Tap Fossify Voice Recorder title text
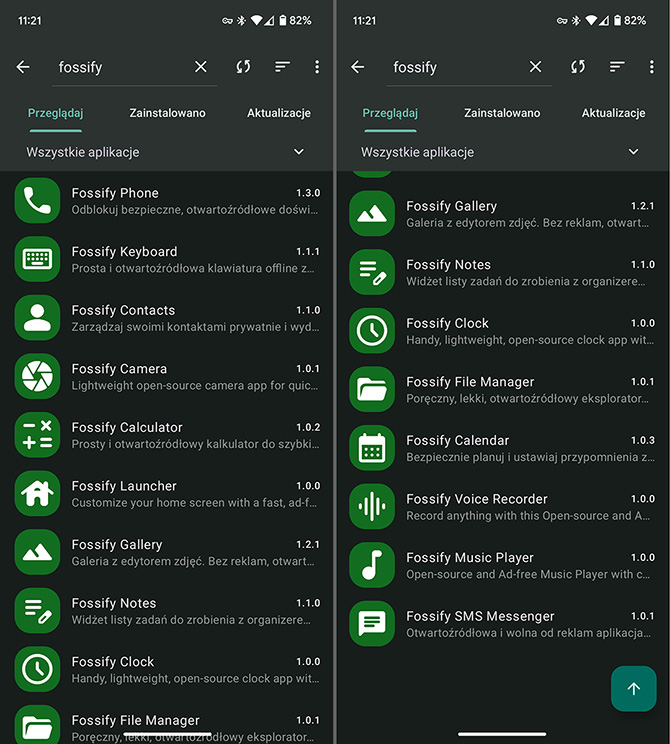Image resolution: width=670 pixels, height=744 pixels. (477, 499)
